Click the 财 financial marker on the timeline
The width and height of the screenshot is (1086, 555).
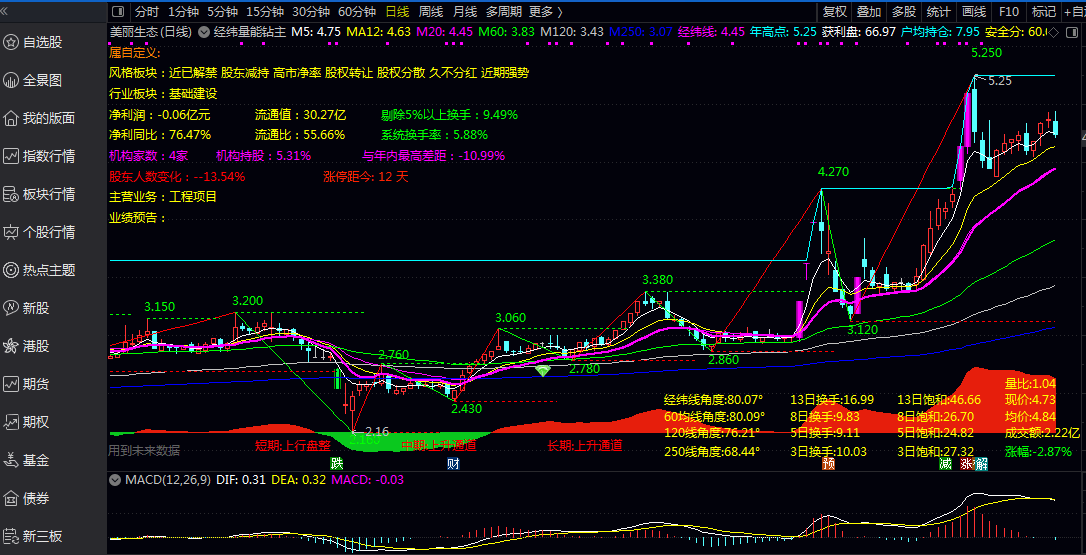pos(453,464)
